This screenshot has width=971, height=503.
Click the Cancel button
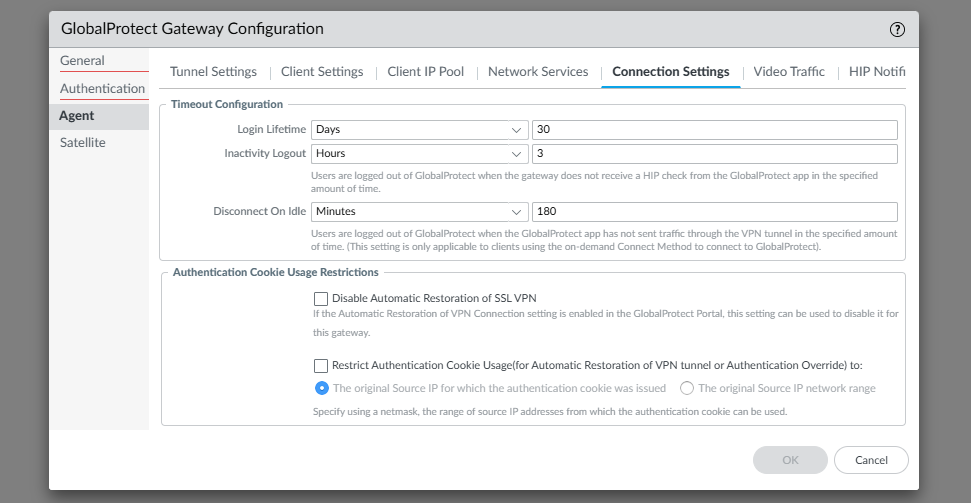[871, 460]
